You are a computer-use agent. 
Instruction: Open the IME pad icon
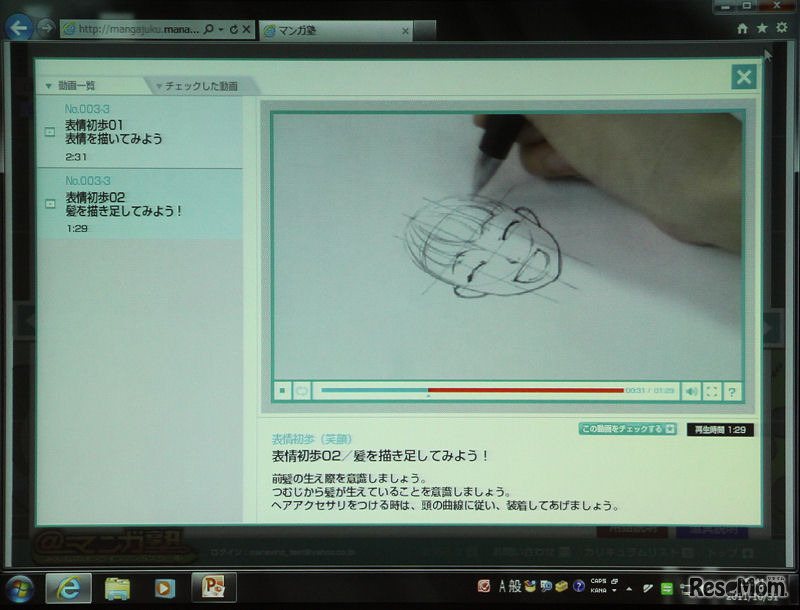[x=530, y=586]
